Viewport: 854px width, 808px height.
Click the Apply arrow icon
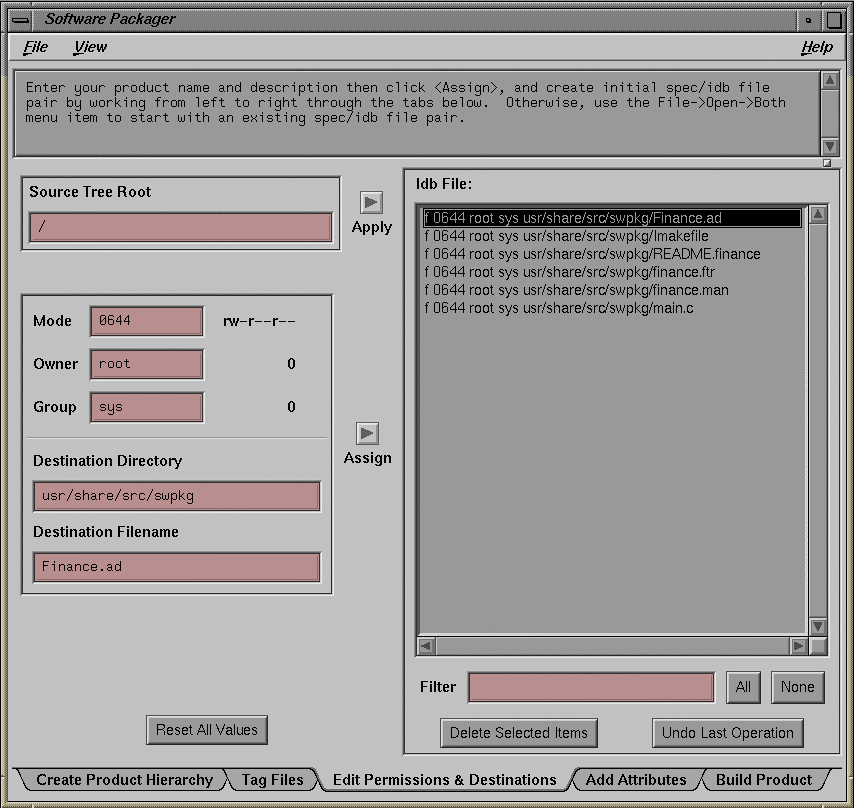[x=371, y=202]
